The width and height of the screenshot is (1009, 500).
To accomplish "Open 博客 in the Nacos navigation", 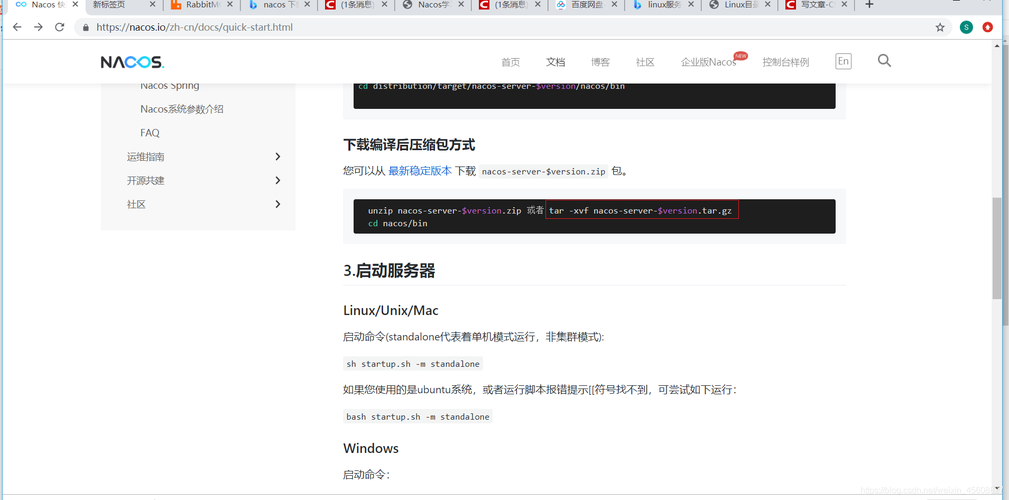I will click(x=600, y=62).
